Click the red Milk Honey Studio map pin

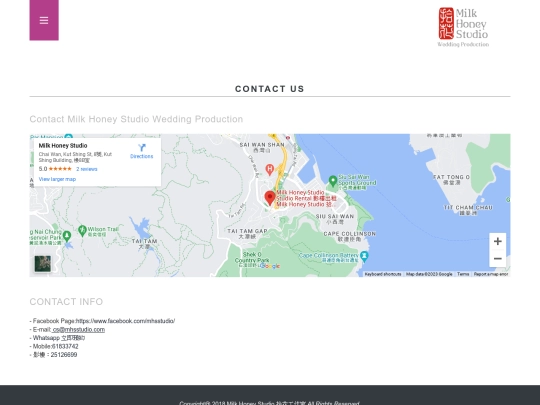click(270, 198)
